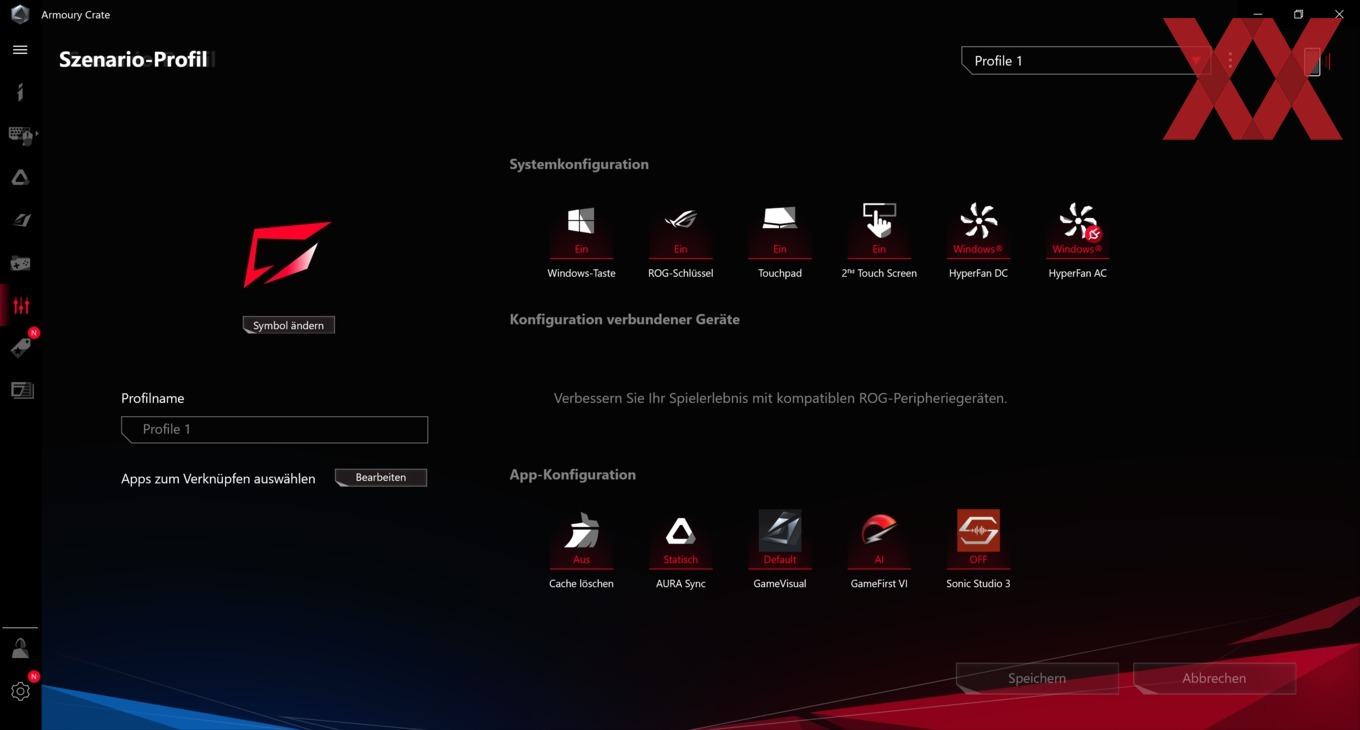Toggle the Cache löschen option
Viewport: 1360px width, 730px height.
tap(581, 540)
